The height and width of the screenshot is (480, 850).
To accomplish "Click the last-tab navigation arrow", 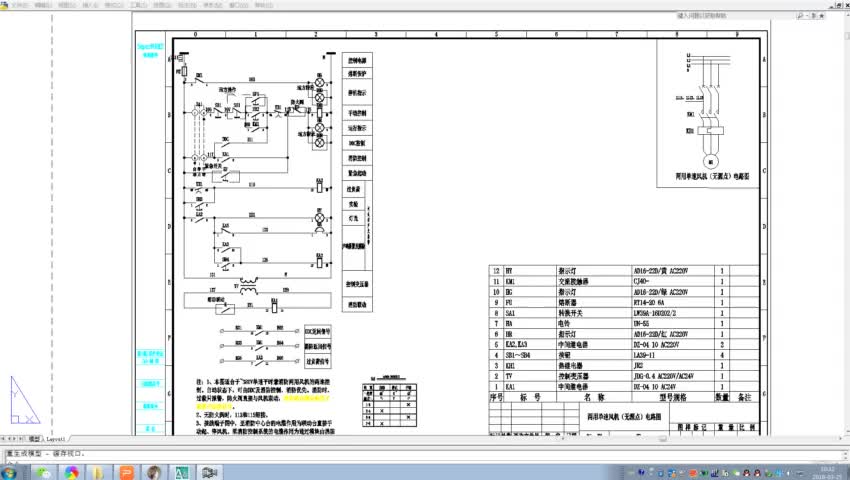I will click(x=21, y=439).
